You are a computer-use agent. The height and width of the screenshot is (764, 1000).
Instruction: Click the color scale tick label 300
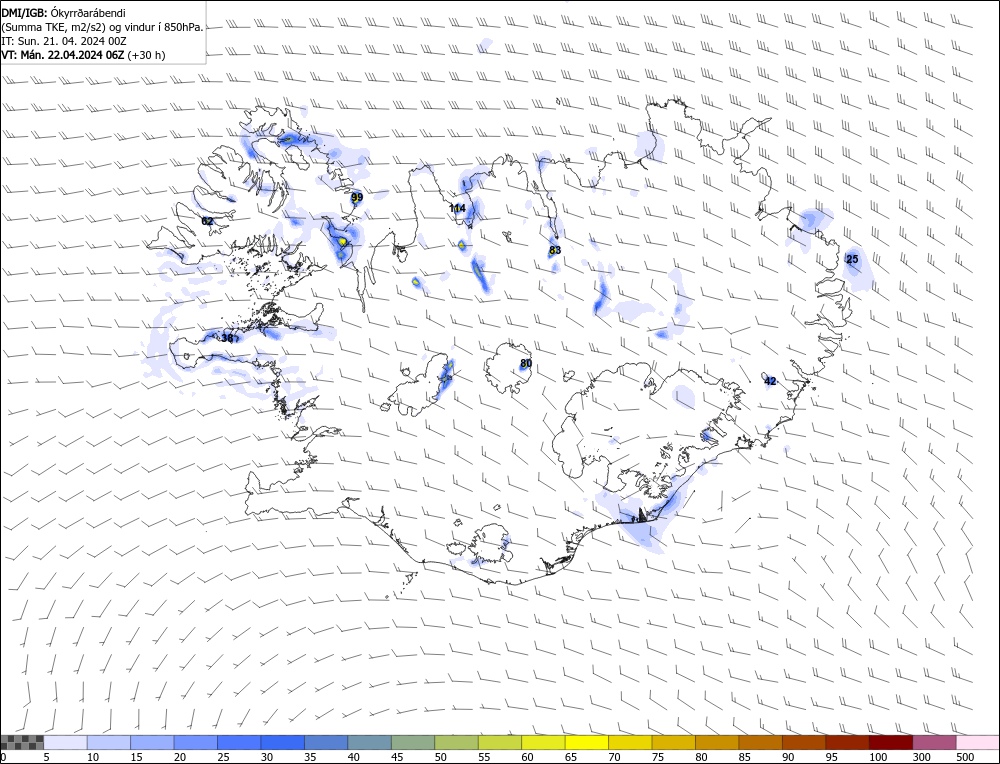pyautogui.click(x=922, y=757)
